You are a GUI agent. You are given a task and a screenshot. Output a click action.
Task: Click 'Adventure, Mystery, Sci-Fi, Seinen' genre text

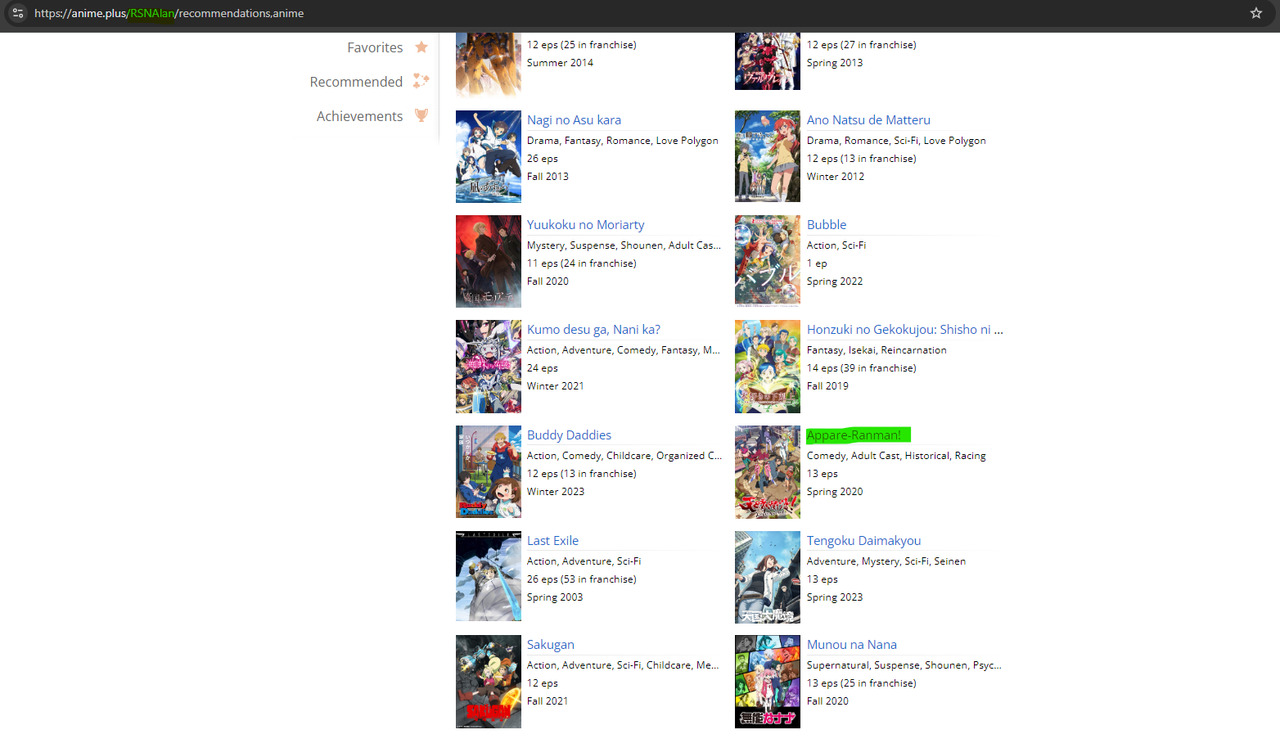pyautogui.click(x=886, y=562)
